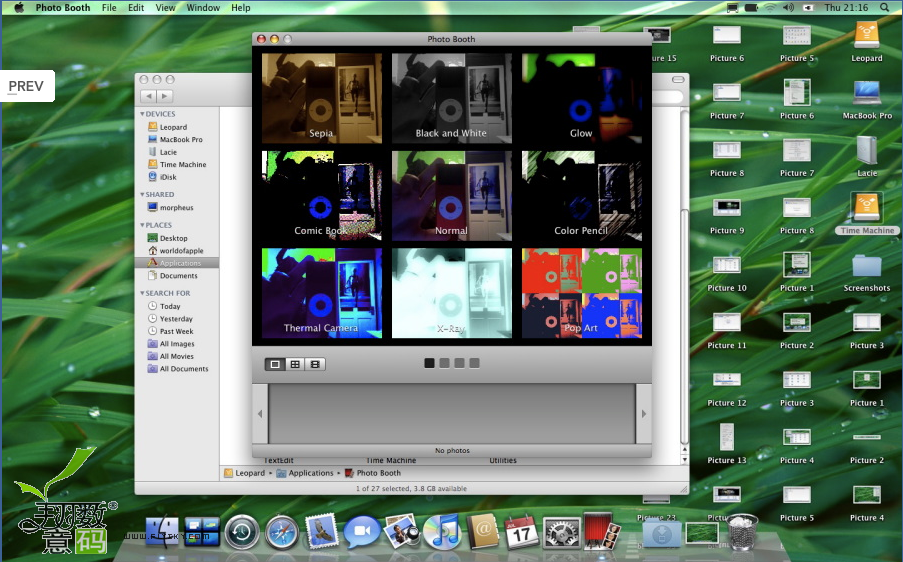
Task: Pick the Color Pencil effect
Action: [x=582, y=196]
